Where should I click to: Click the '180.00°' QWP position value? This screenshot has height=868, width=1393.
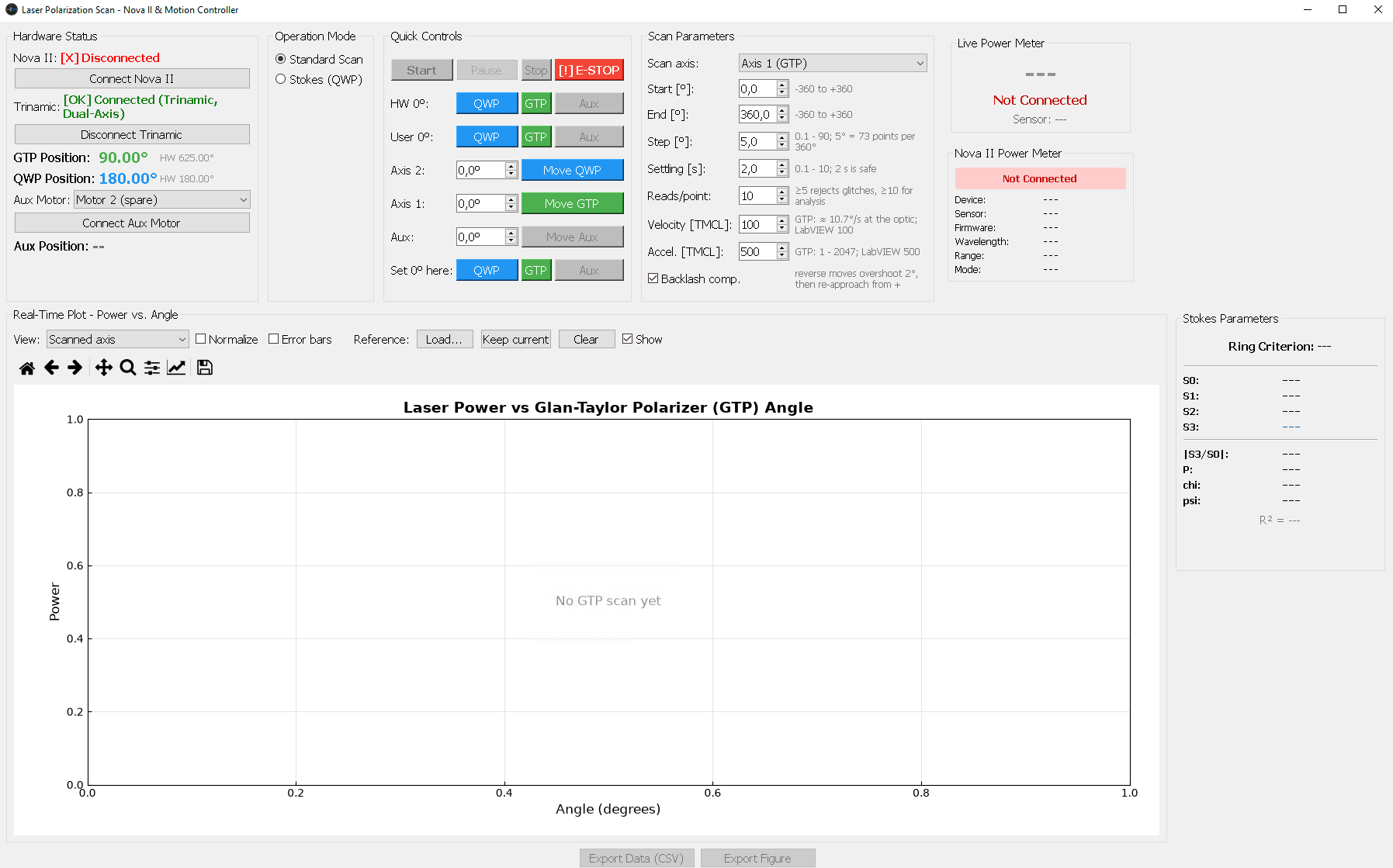click(x=127, y=178)
